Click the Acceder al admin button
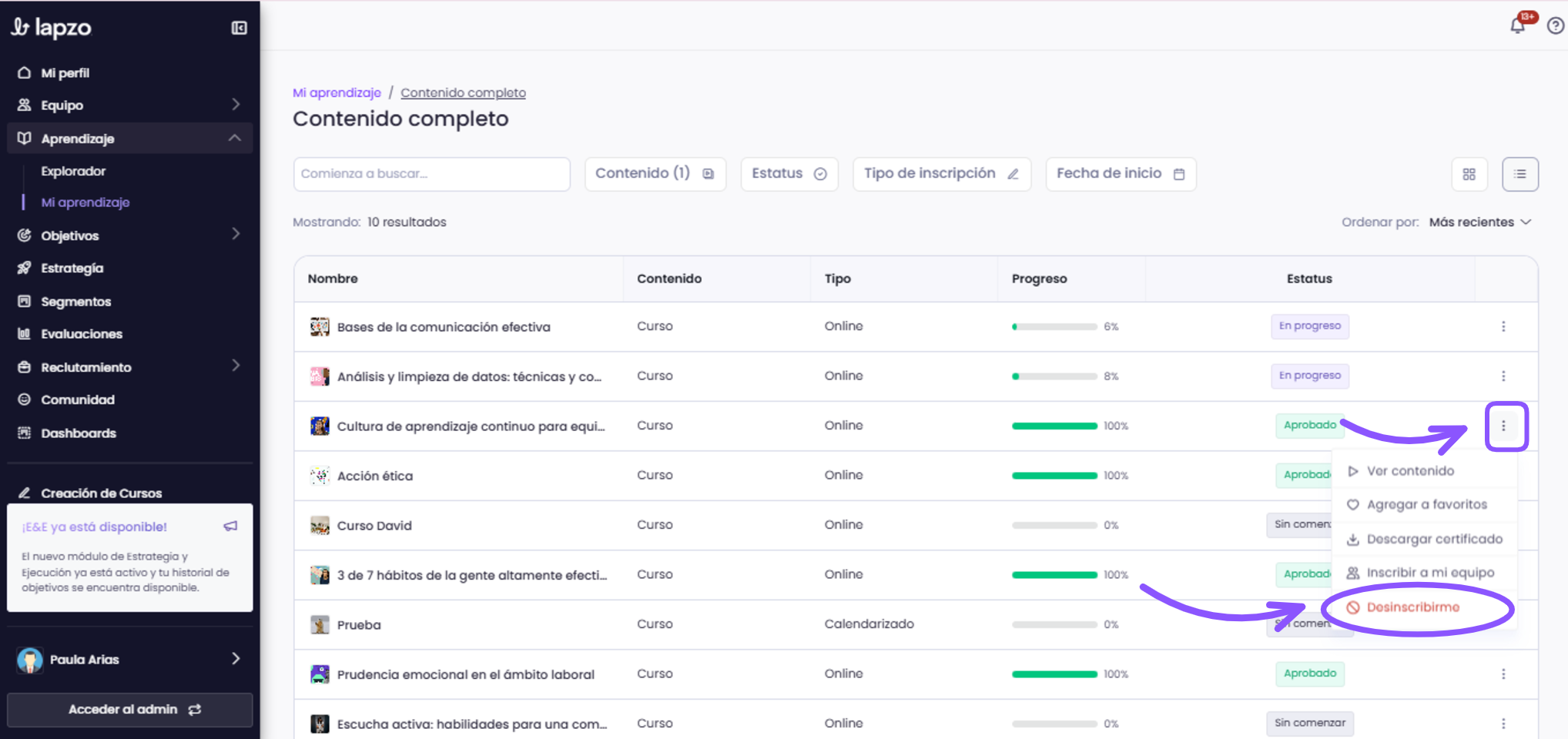The height and width of the screenshot is (739, 1568). [x=130, y=710]
